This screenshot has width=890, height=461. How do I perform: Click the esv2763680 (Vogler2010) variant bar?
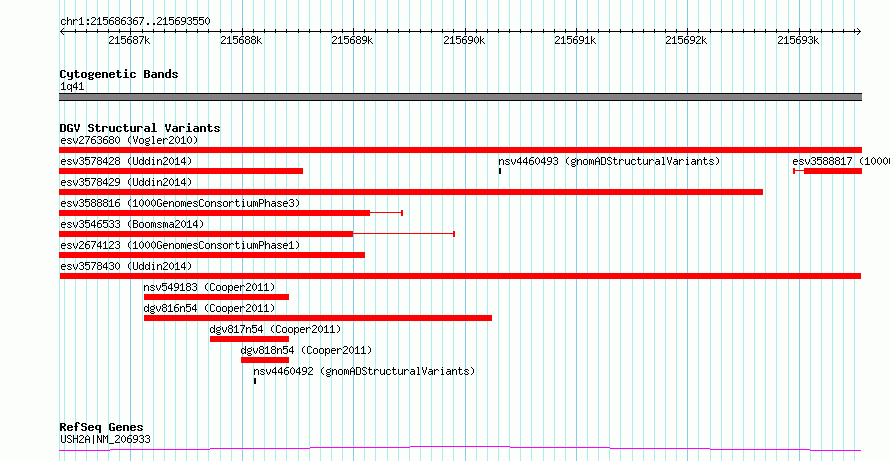click(460, 150)
